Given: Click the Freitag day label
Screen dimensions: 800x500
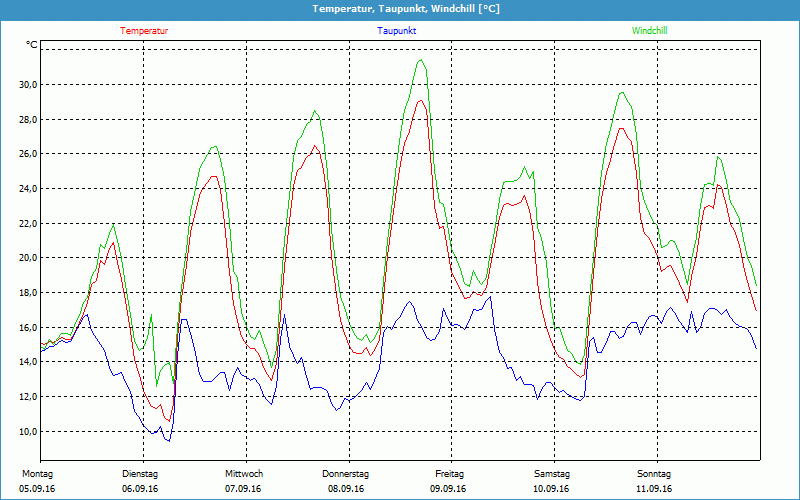Looking at the screenshot, I should (x=449, y=474).
